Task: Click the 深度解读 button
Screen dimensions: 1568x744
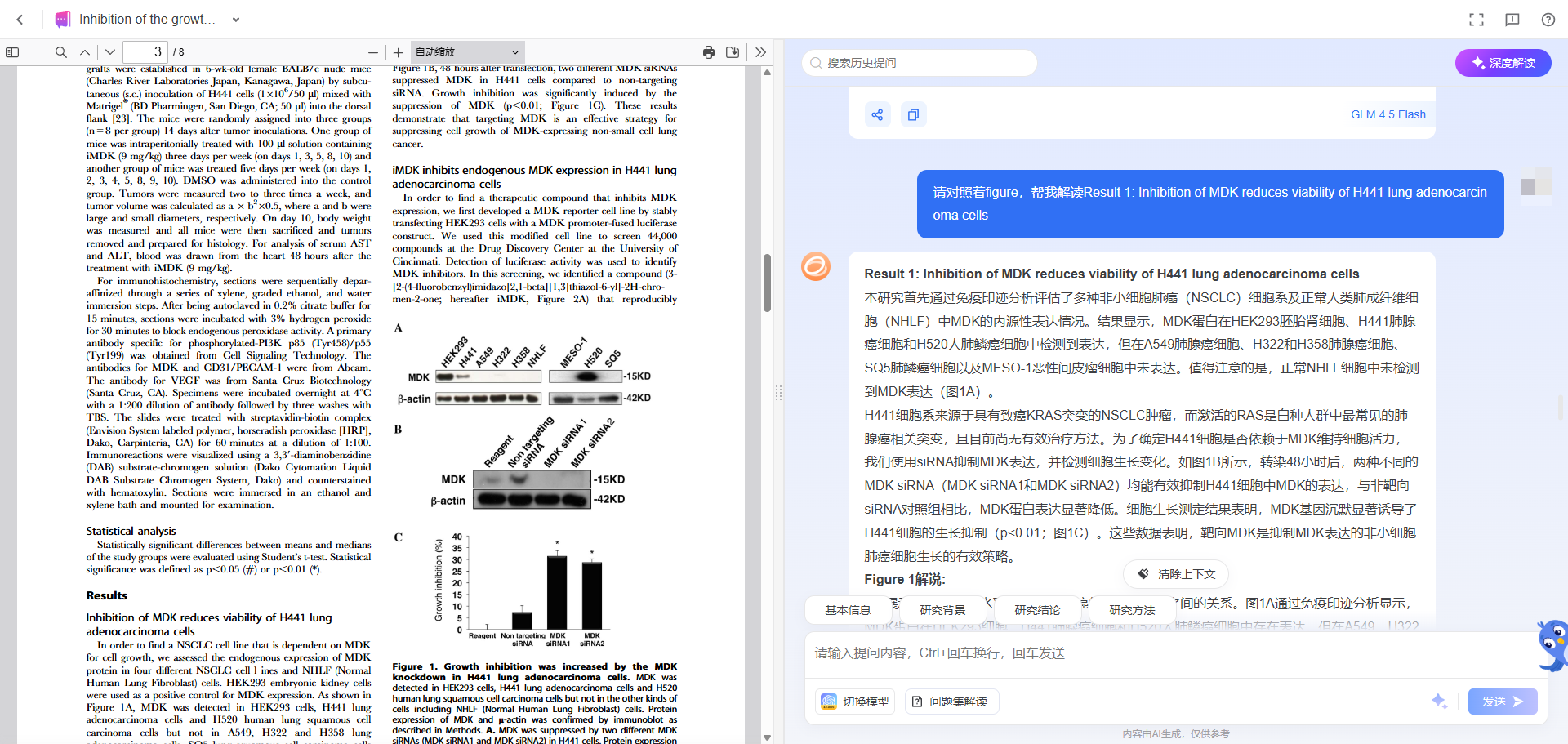Action: click(1503, 63)
